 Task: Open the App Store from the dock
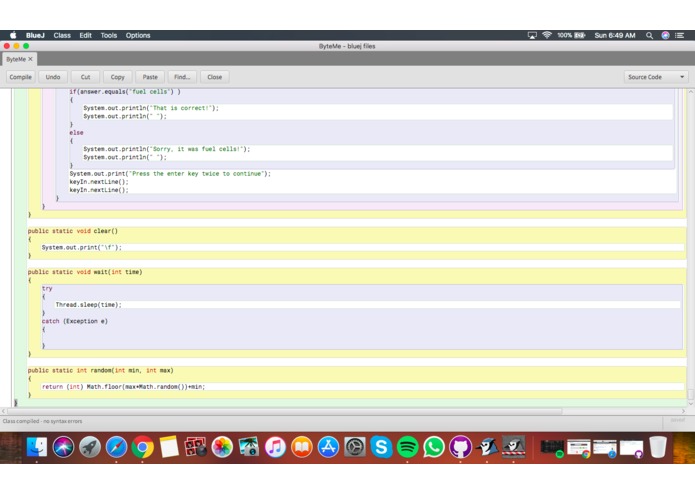click(328, 447)
